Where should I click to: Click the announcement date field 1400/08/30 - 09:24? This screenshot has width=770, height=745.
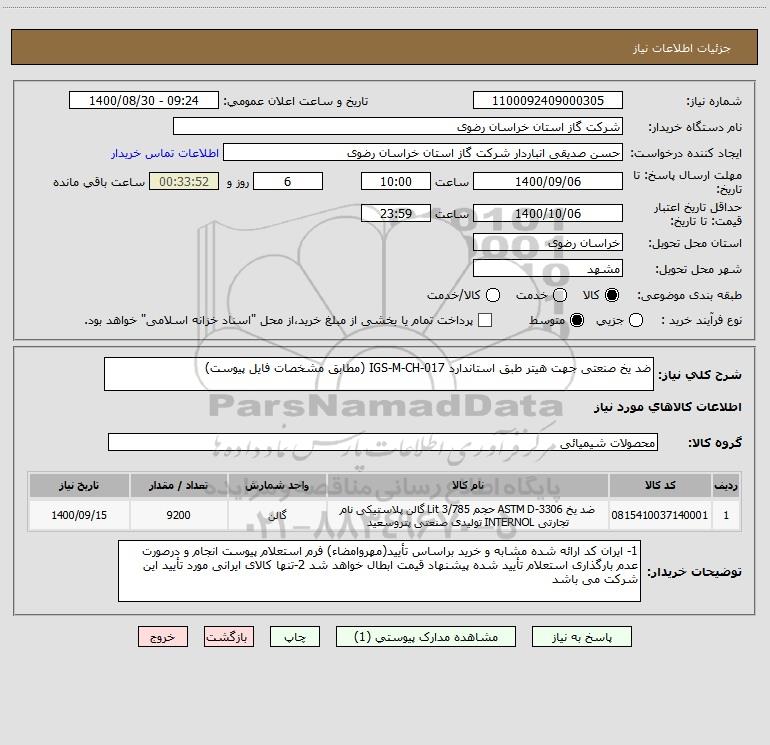coord(144,101)
